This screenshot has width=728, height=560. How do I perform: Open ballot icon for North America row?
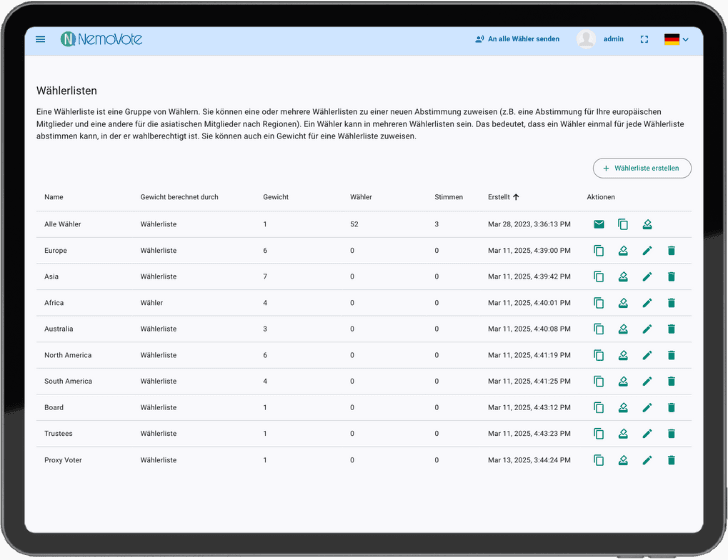(623, 355)
